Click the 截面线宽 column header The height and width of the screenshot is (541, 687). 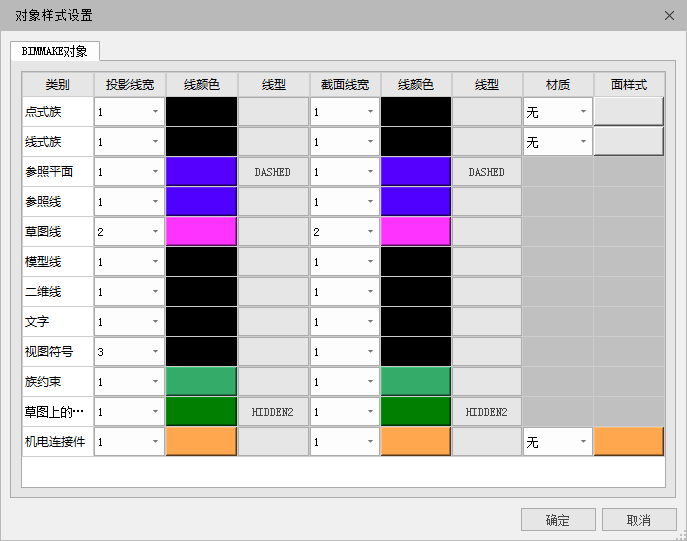[x=345, y=85]
